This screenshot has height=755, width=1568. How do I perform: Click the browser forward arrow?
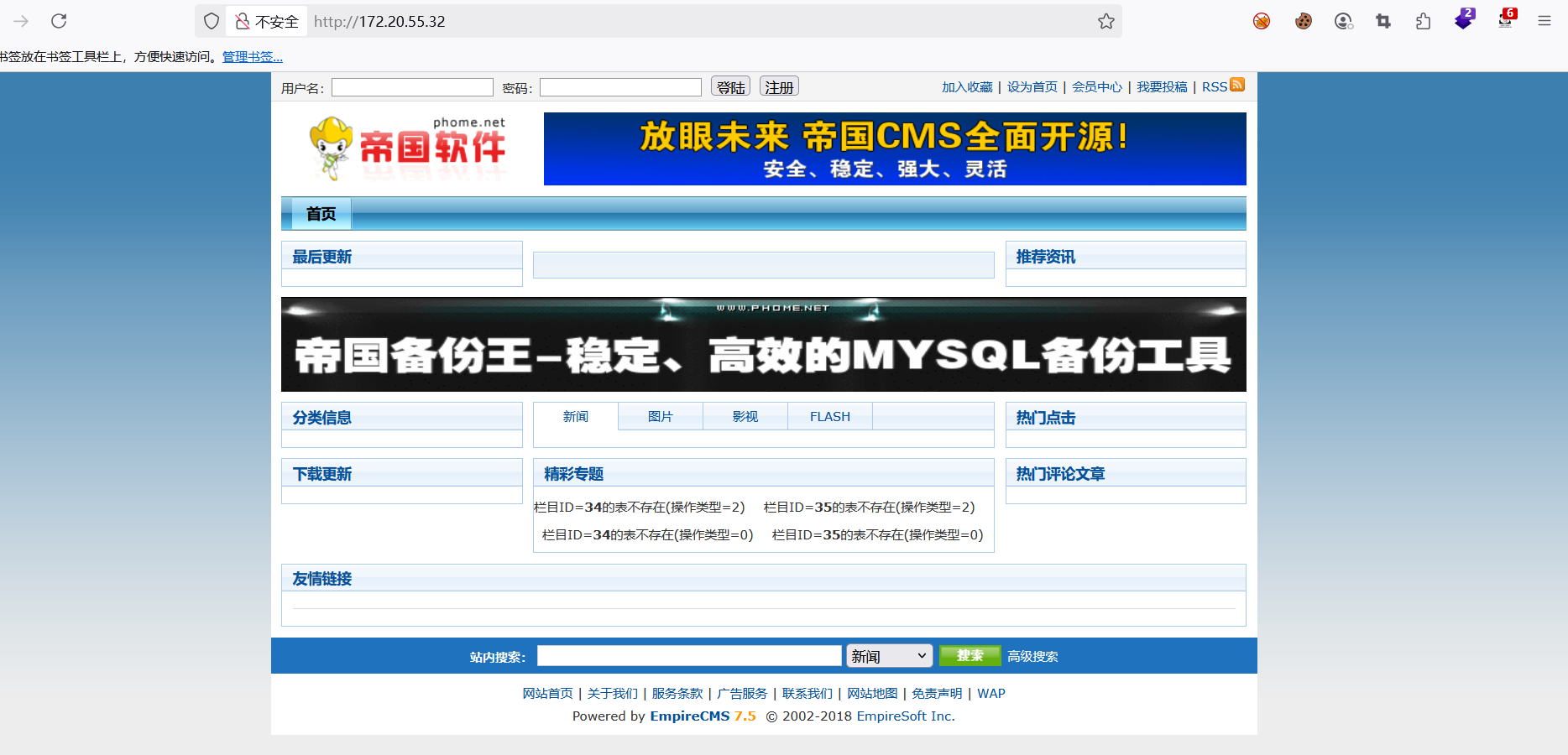pyautogui.click(x=21, y=21)
